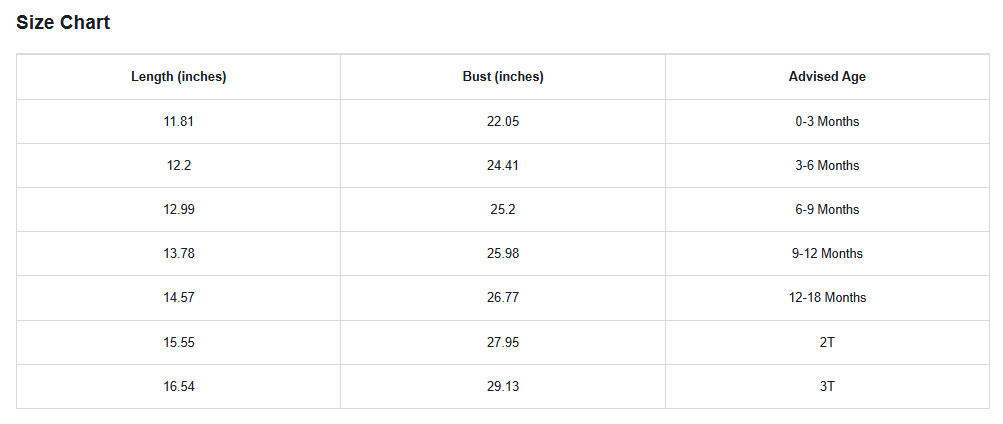
Task: Click the 12.2 length value
Action: click(179, 166)
